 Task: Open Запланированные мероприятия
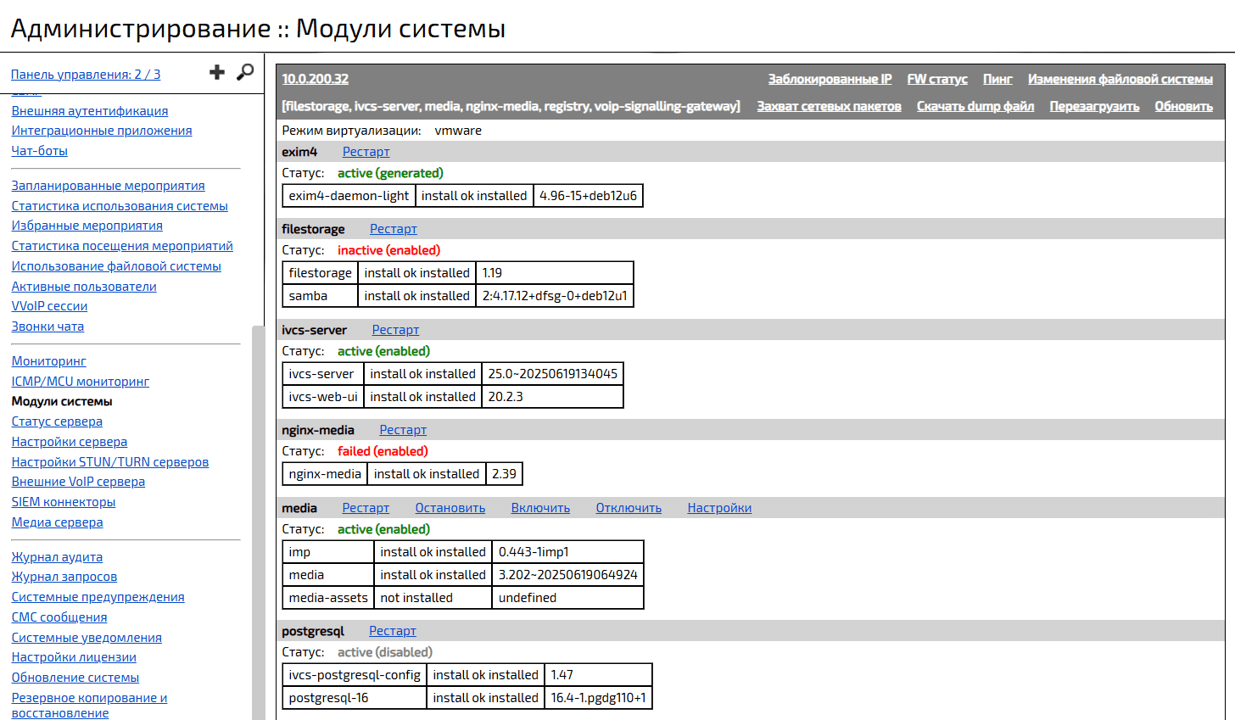[x=108, y=186]
